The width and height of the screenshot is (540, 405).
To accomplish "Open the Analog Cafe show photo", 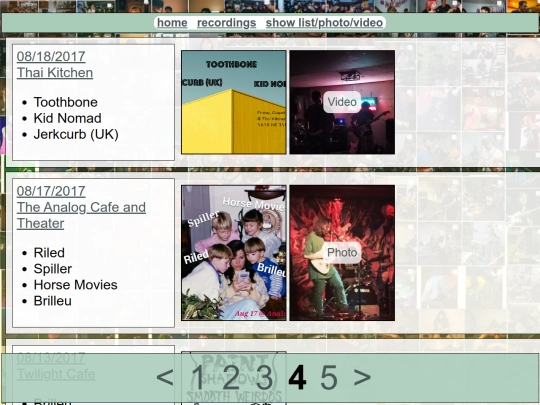I will click(342, 253).
